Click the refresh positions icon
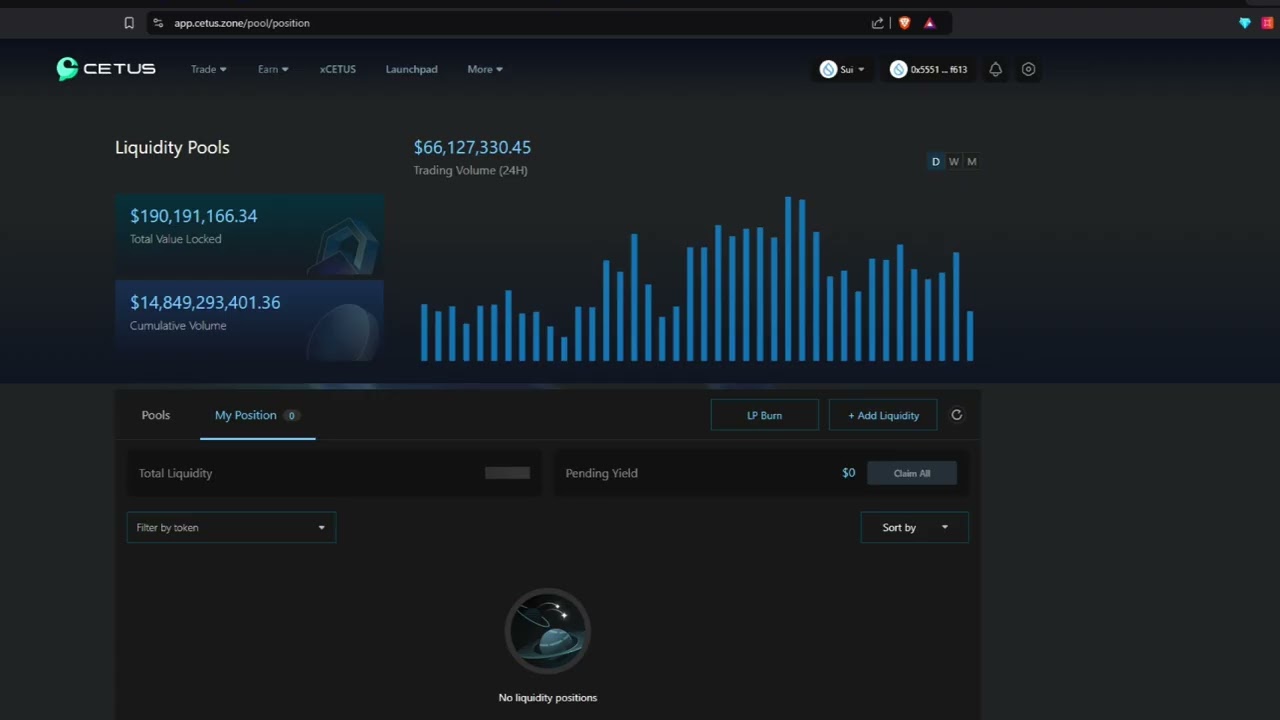This screenshot has height=720, width=1280. [956, 415]
